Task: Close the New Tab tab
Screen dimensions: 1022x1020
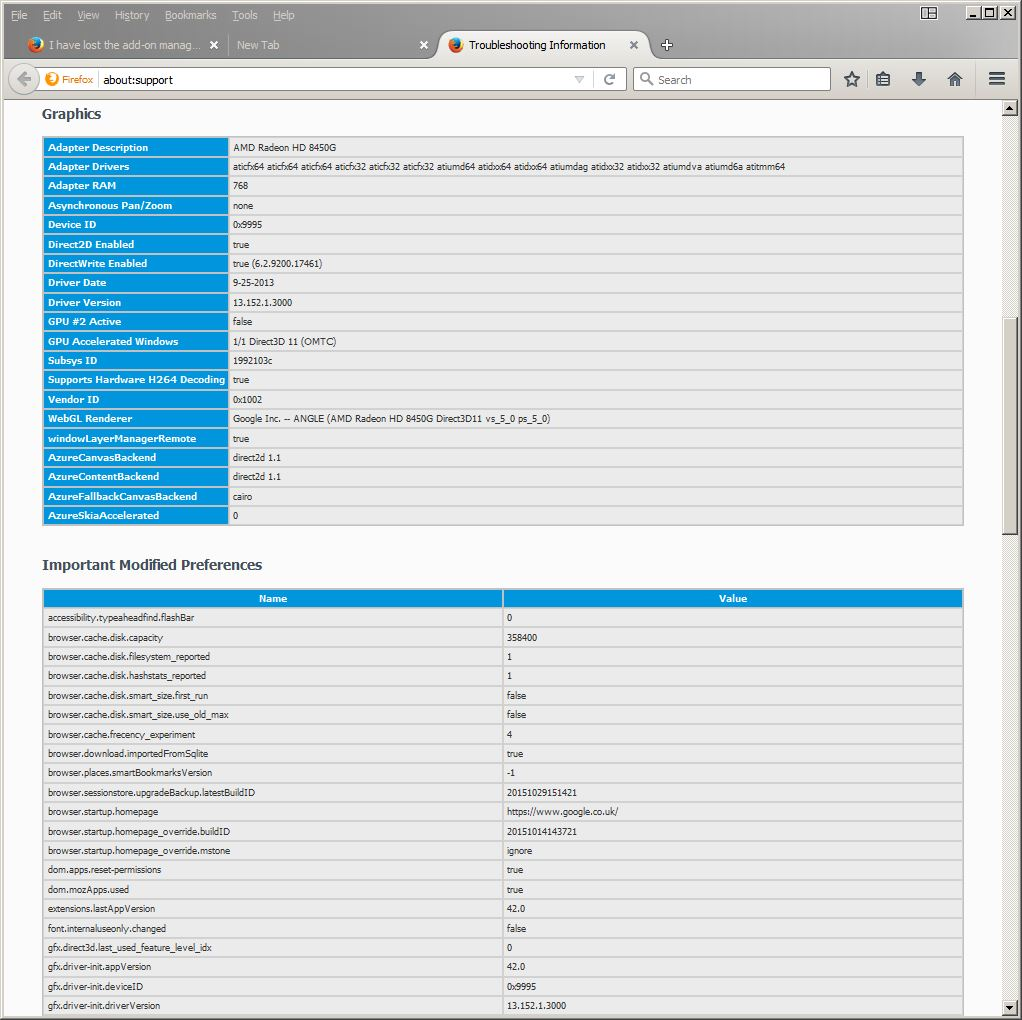Action: tap(424, 45)
